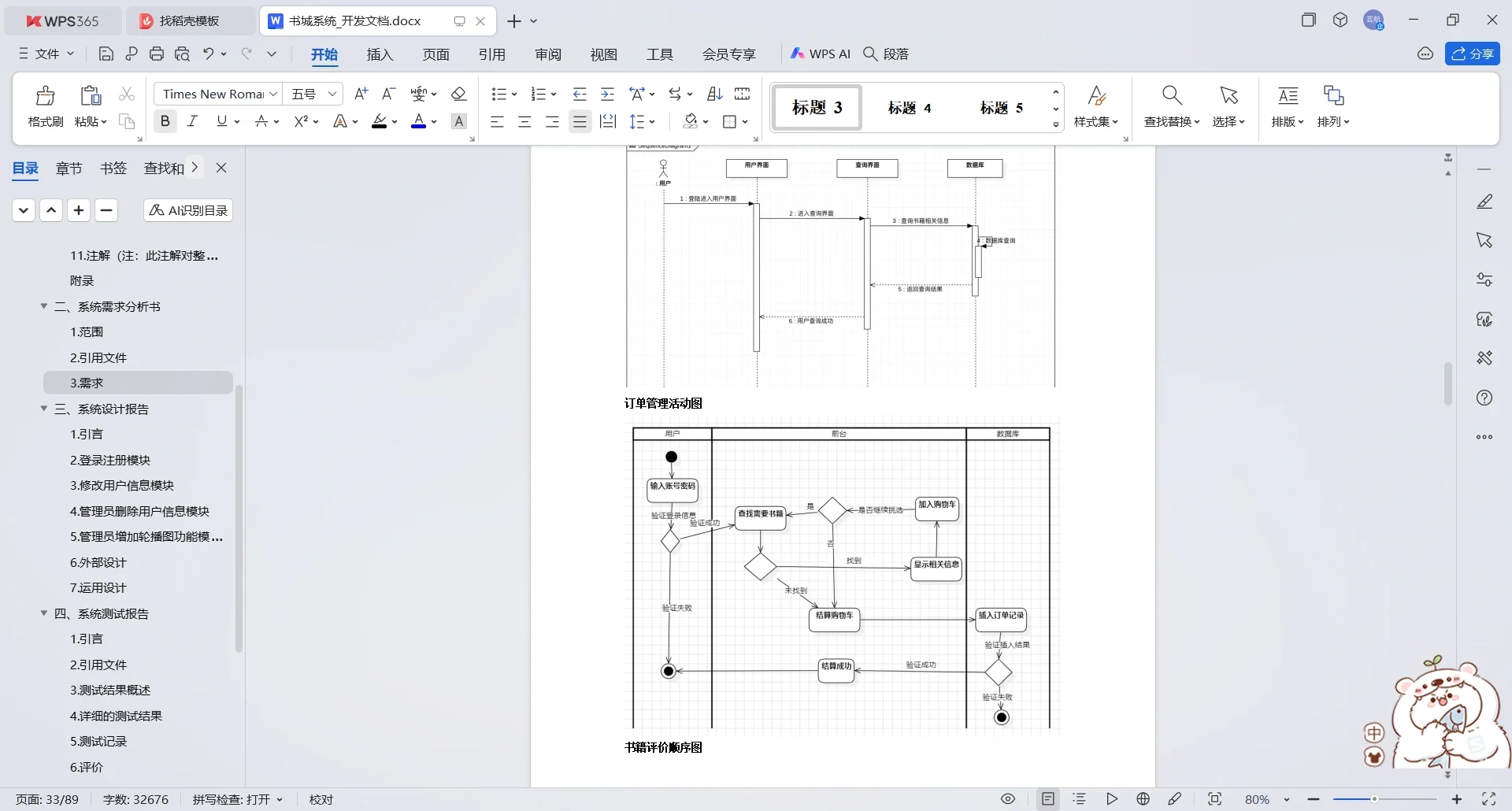Toggle italic formatting

click(191, 120)
